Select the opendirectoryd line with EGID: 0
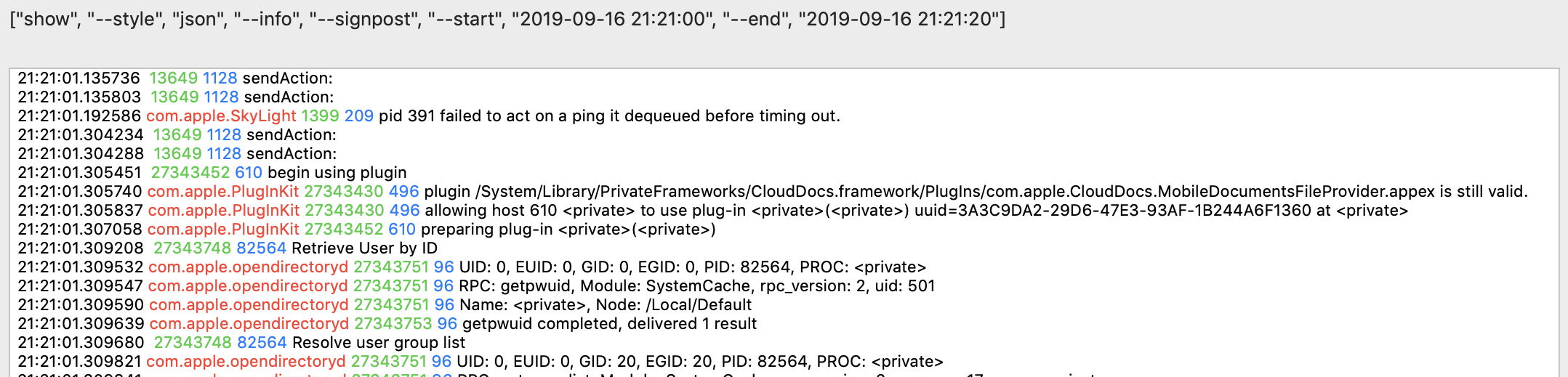 [x=692, y=267]
